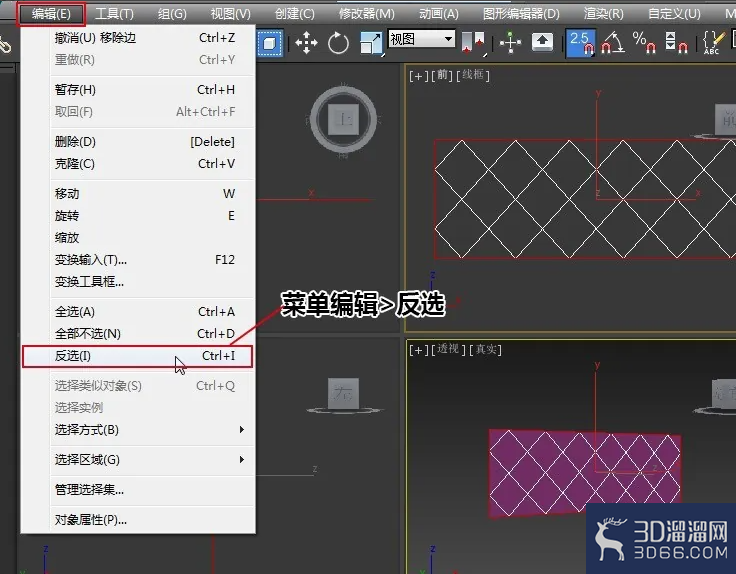Toggle the Percent Snap icon
Screen dimensions: 736x574
tap(644, 42)
